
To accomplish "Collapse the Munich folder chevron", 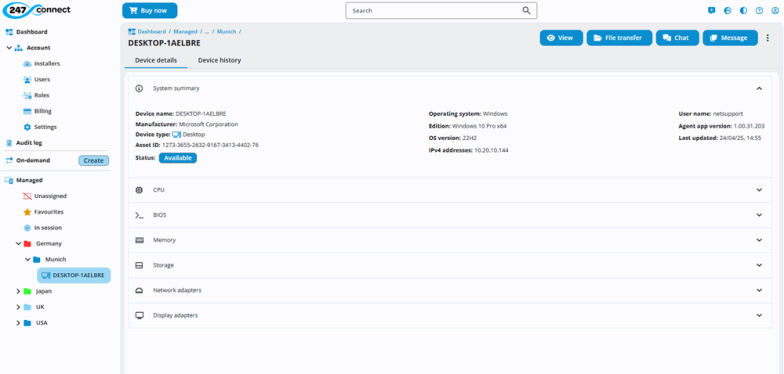I will 28,260.
